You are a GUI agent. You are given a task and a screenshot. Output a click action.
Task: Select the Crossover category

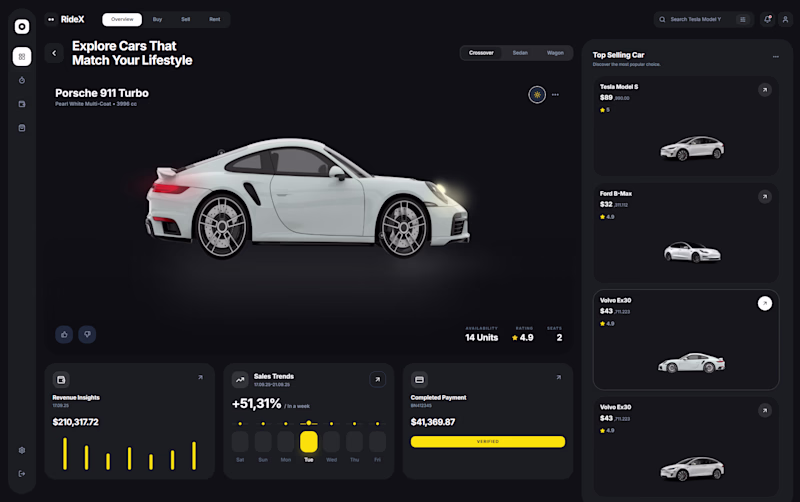(x=481, y=53)
